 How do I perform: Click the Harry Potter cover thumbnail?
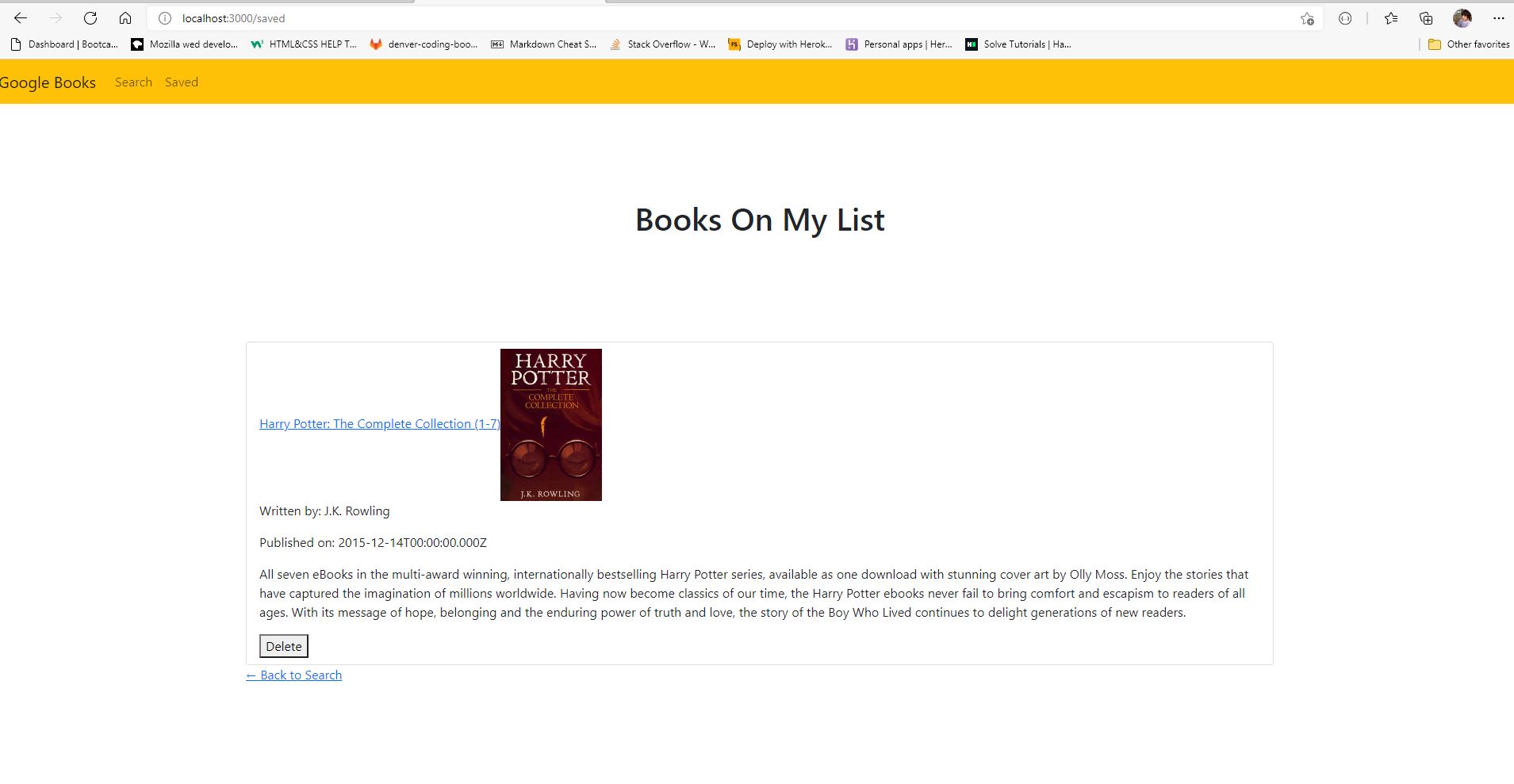pos(551,425)
